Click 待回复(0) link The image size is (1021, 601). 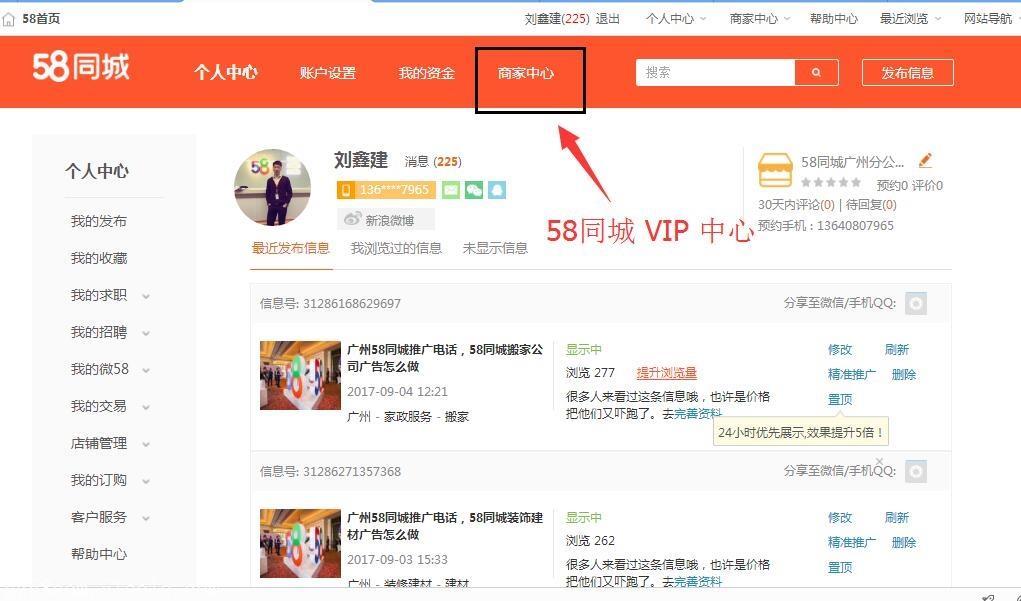pyautogui.click(x=871, y=204)
